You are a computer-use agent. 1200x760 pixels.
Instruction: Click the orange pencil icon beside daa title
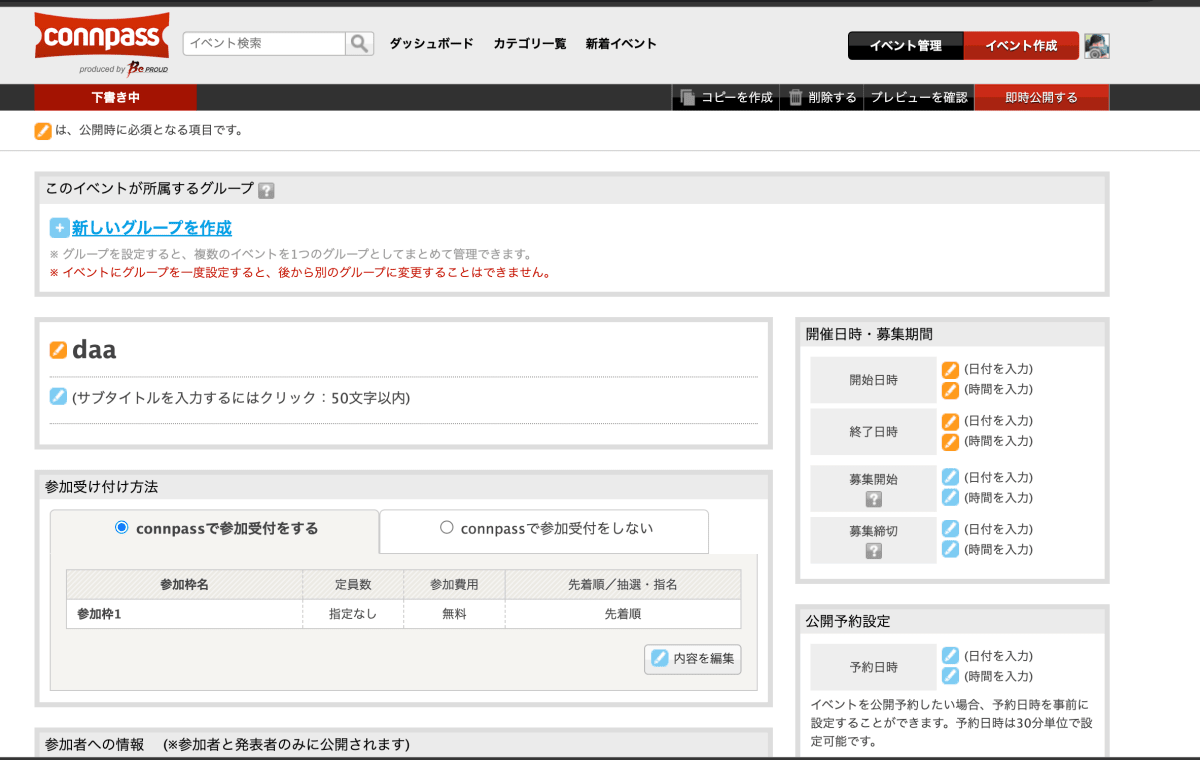coord(58,350)
